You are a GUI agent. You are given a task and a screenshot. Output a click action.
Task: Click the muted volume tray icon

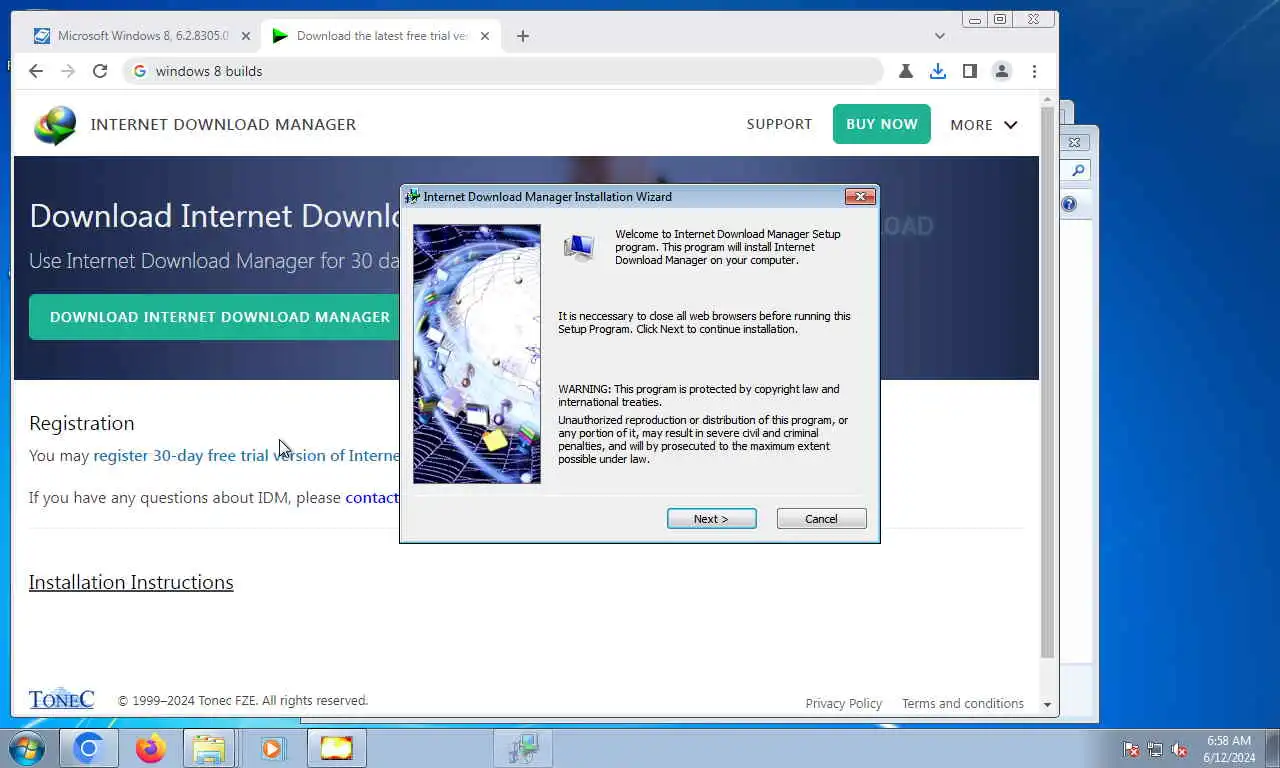coord(1179,749)
